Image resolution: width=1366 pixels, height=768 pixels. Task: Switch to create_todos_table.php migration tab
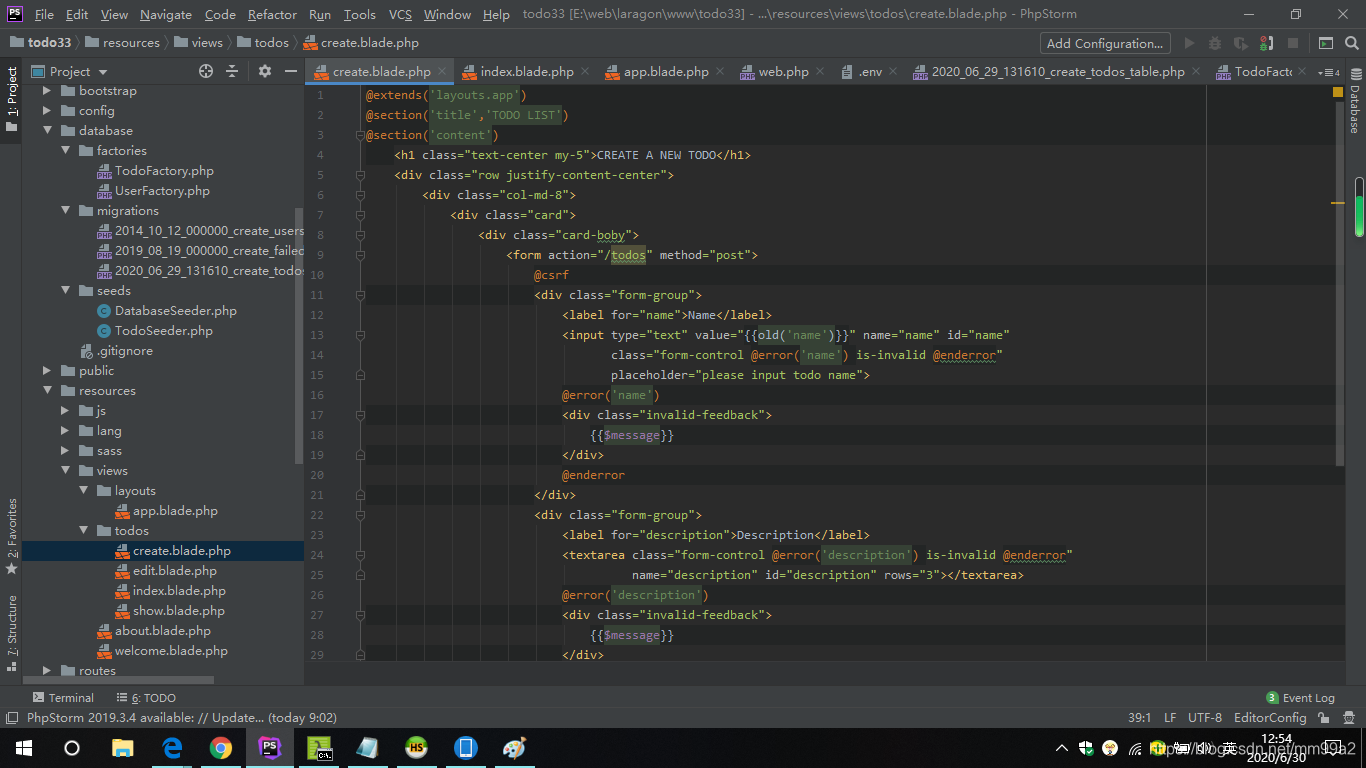tap(1058, 71)
